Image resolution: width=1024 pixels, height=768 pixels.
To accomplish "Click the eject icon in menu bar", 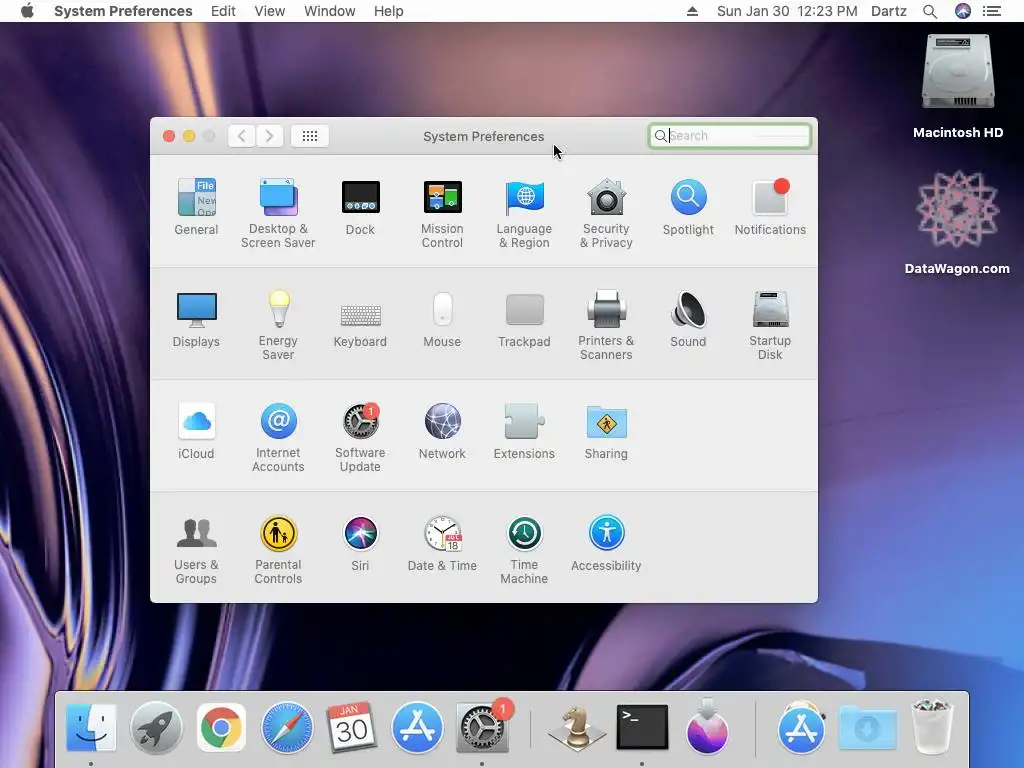I will (692, 11).
